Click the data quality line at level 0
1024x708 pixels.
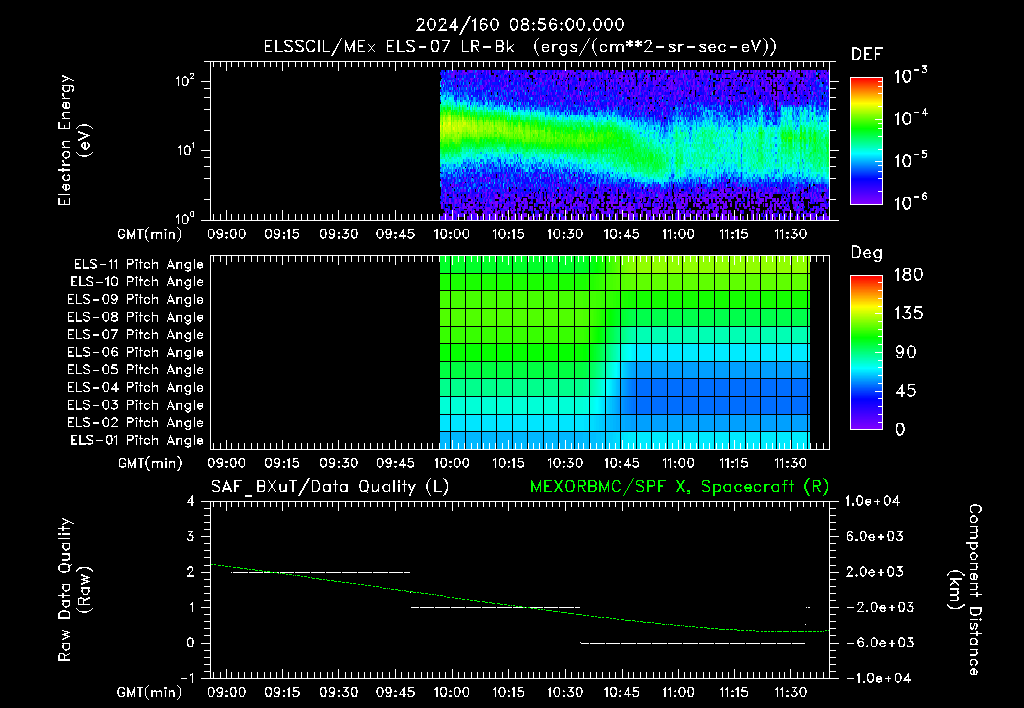(693, 643)
